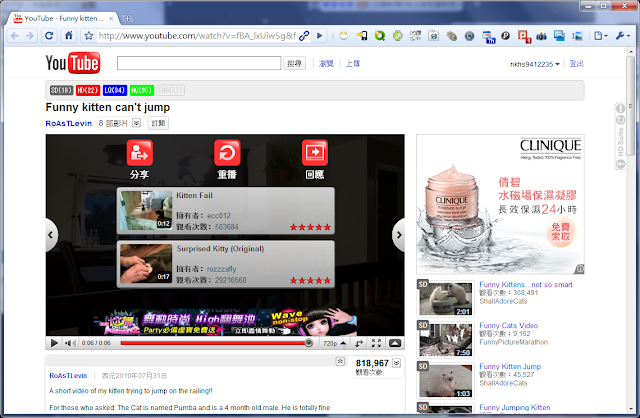This screenshot has height=418, width=640.
Task: Click the YouTube logo
Action: pyautogui.click(x=73, y=63)
